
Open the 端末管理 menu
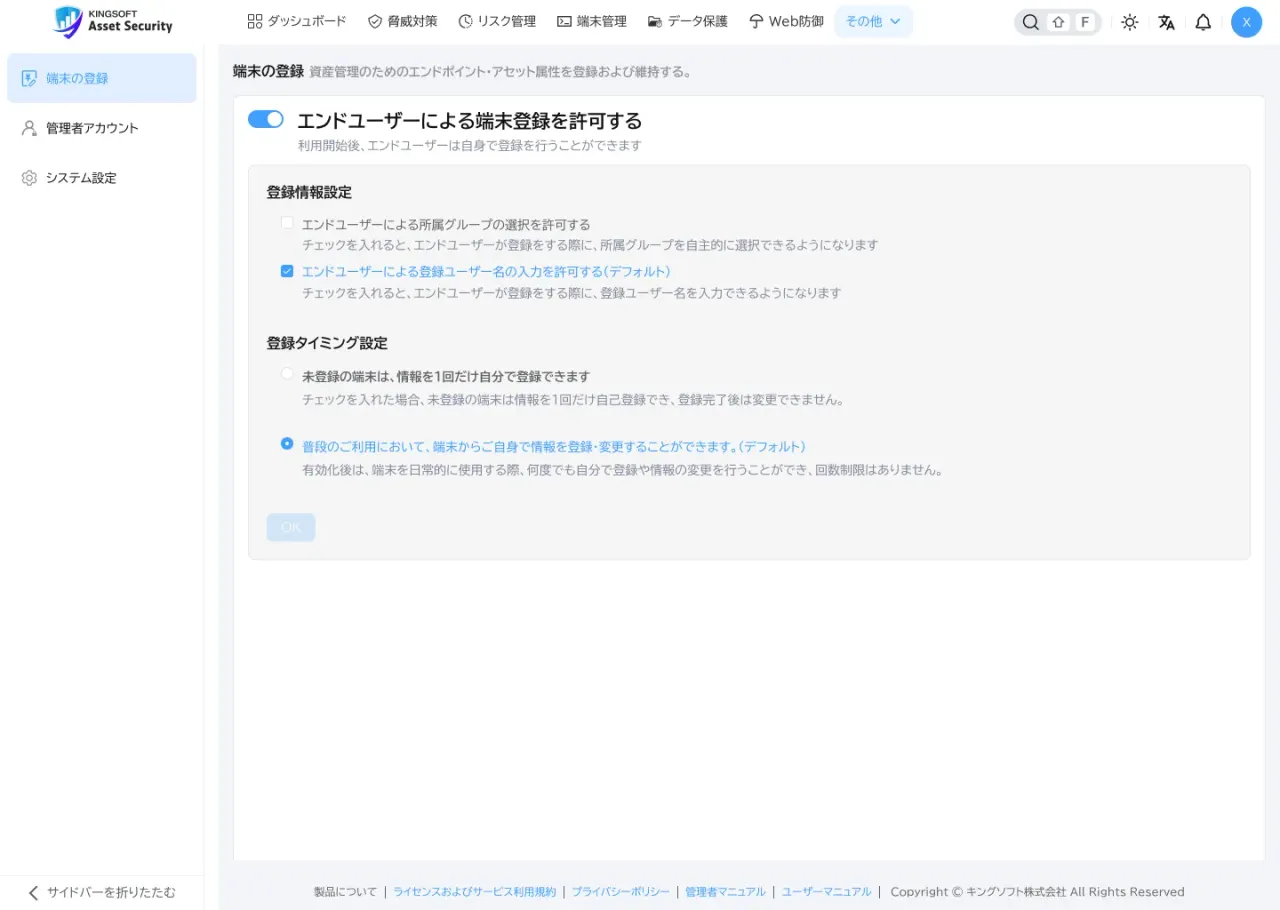point(592,21)
